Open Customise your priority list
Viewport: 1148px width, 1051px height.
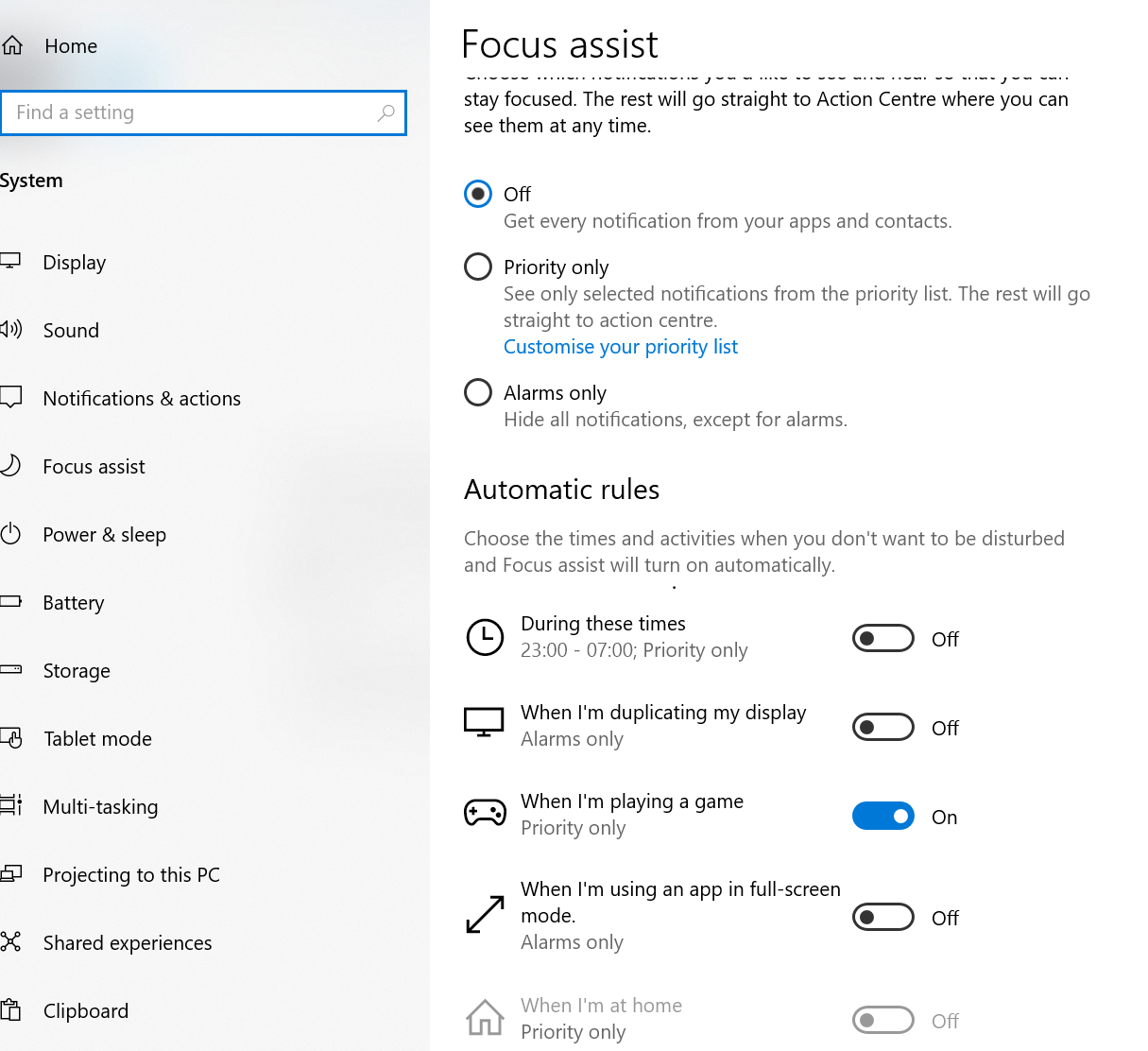point(620,346)
